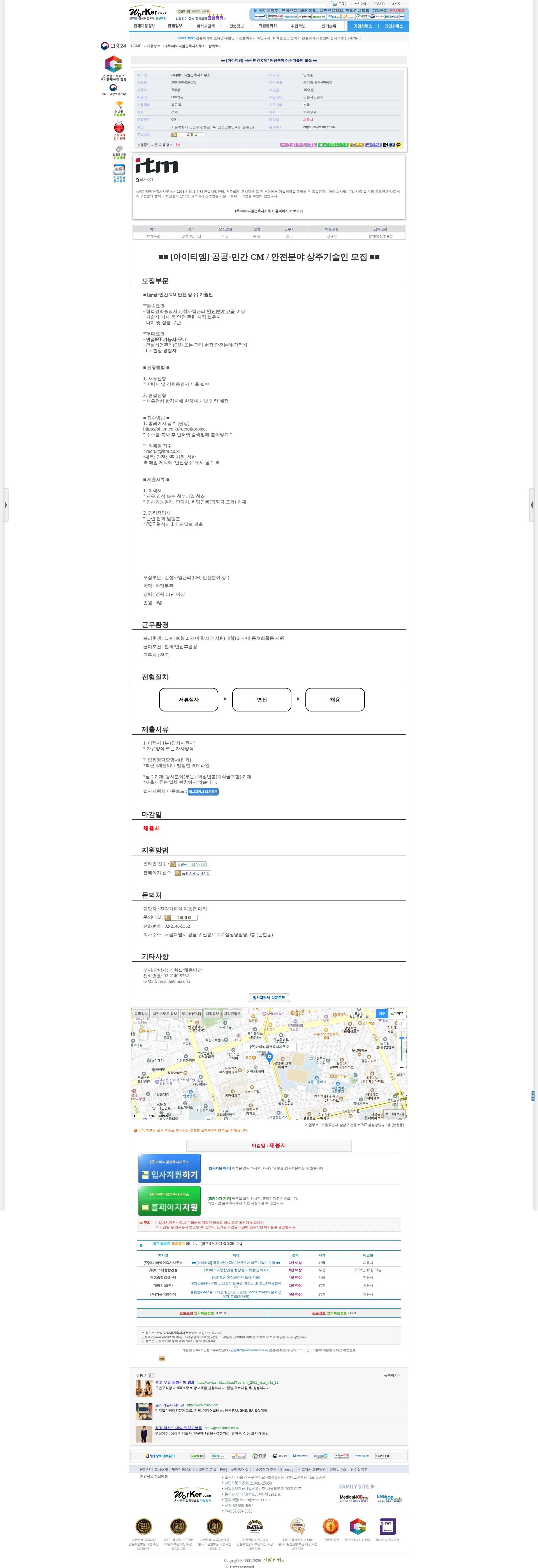Screen dimensions: 538x1568
Task: Select the 지도 map view toggle
Action: coord(382,1013)
